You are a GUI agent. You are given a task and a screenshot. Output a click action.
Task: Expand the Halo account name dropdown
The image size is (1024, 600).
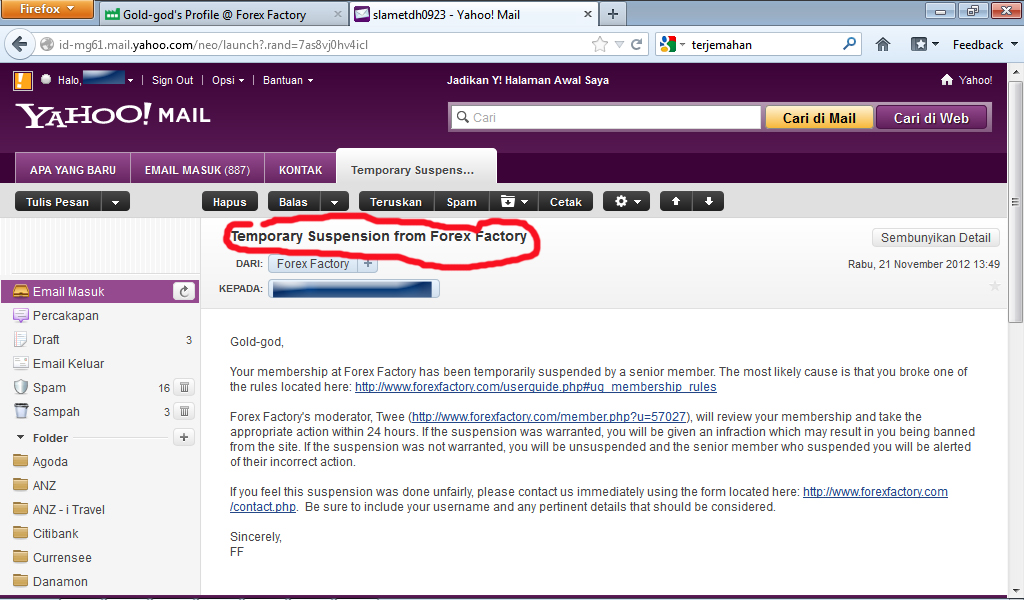(x=131, y=80)
